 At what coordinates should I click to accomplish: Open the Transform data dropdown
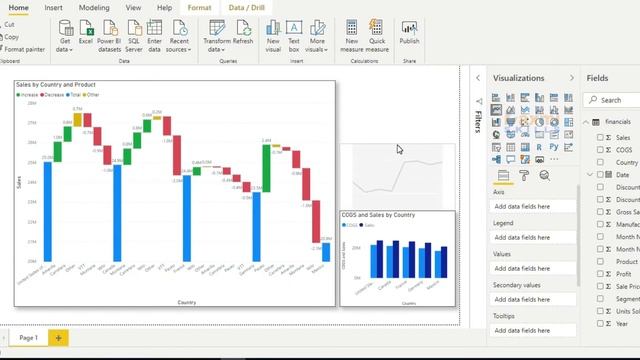(x=217, y=36)
